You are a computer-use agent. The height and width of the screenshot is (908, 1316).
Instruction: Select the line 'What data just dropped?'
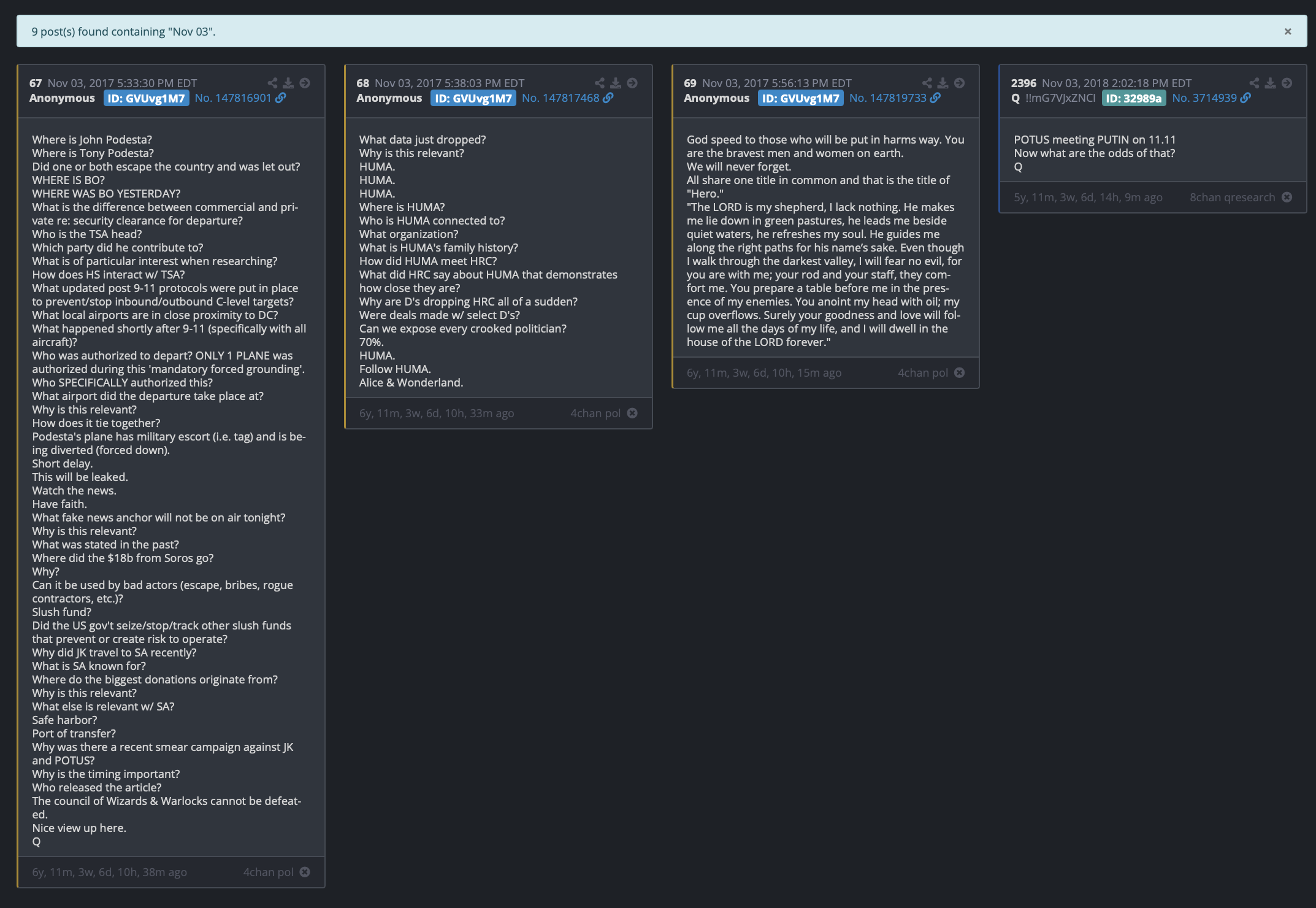tap(423, 139)
